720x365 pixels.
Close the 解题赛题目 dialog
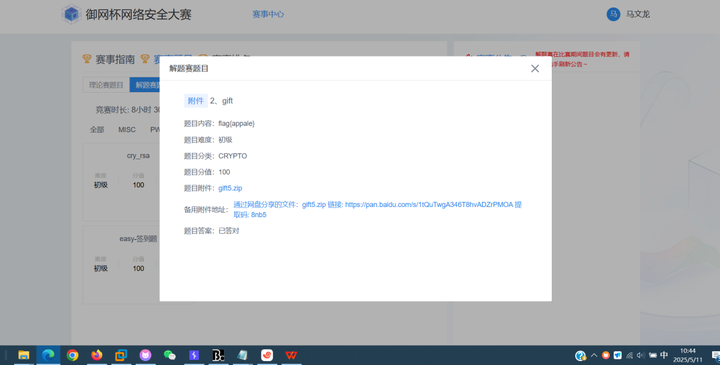tap(534, 68)
